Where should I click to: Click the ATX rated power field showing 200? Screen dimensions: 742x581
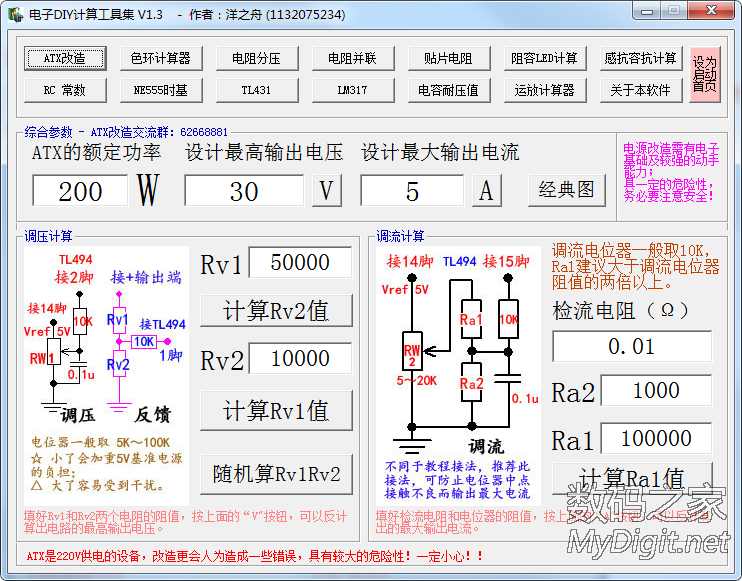[x=80, y=191]
